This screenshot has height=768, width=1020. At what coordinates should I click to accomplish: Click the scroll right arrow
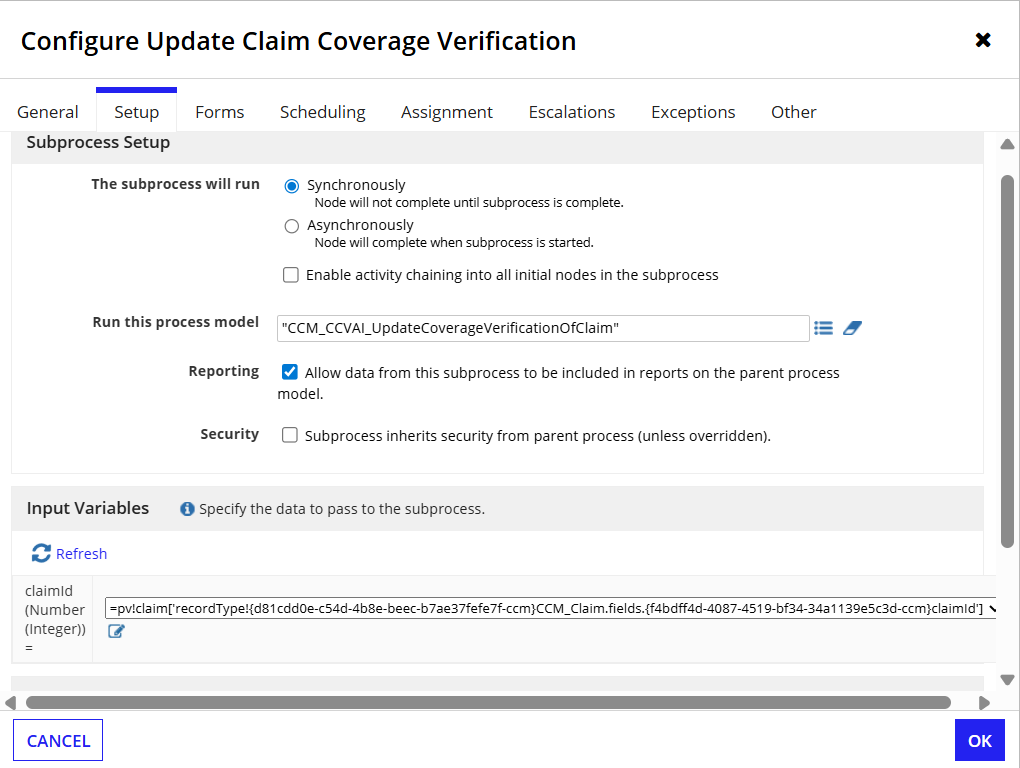[x=984, y=703]
